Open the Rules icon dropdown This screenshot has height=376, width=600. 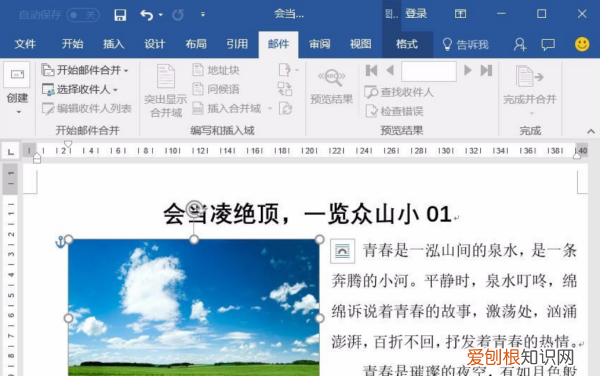[288, 70]
